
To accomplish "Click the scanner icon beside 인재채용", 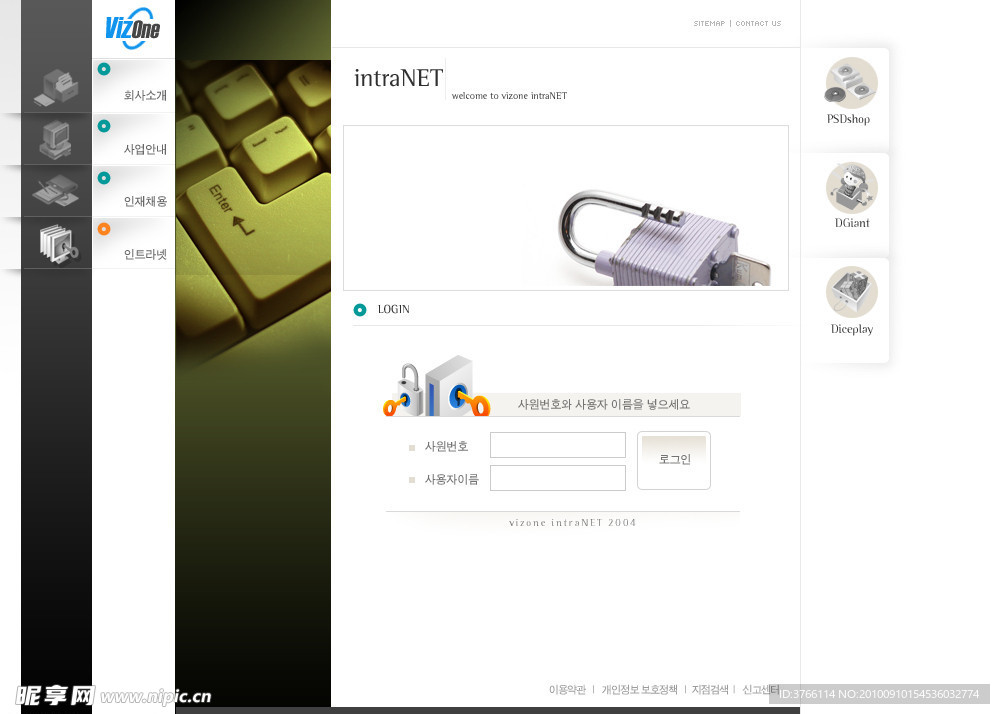I will coord(55,190).
